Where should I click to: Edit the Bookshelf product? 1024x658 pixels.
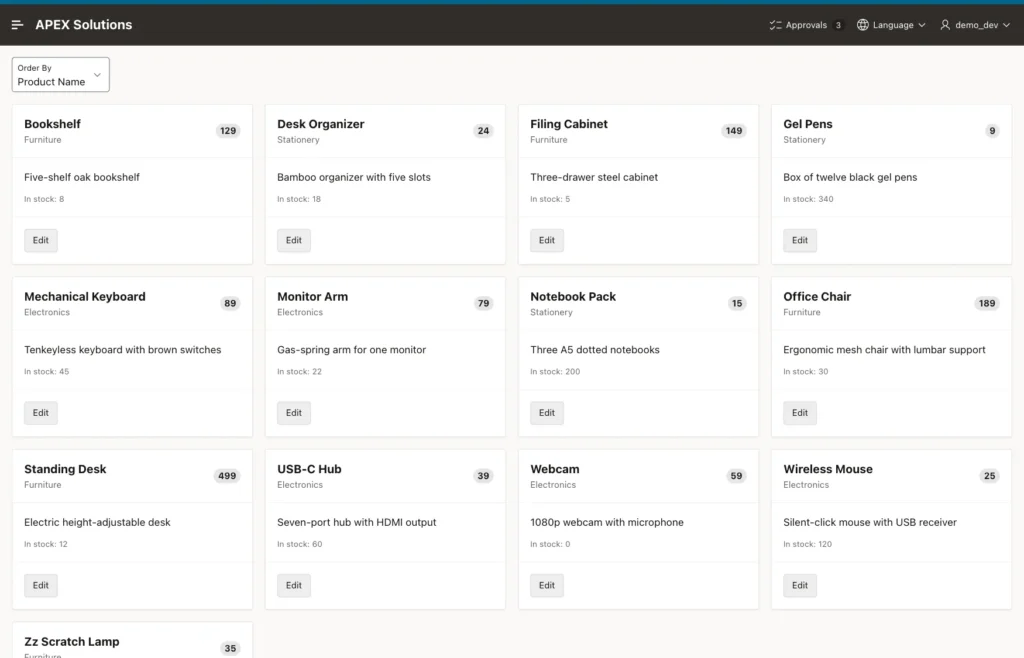(40, 240)
